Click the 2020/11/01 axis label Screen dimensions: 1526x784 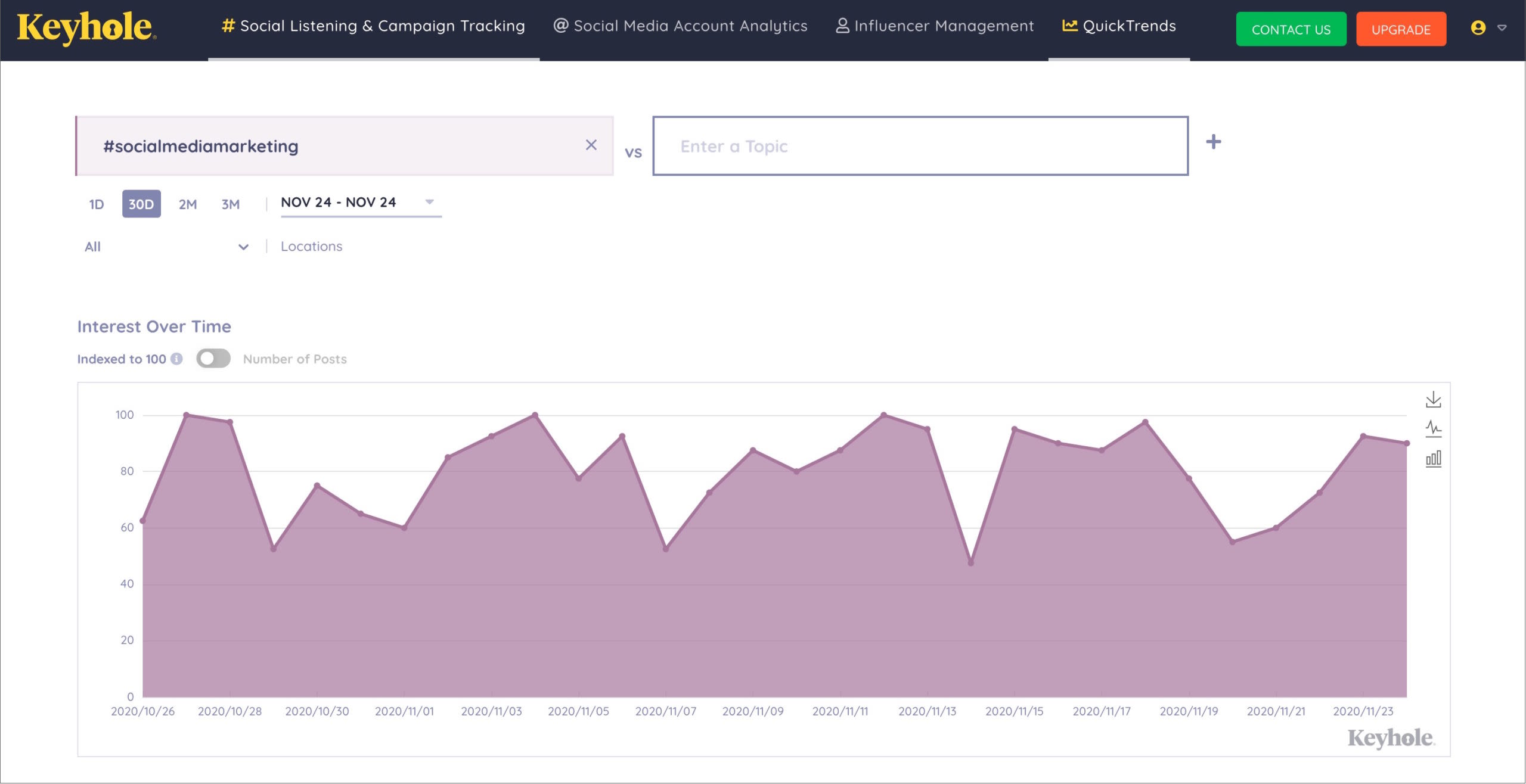tap(404, 711)
